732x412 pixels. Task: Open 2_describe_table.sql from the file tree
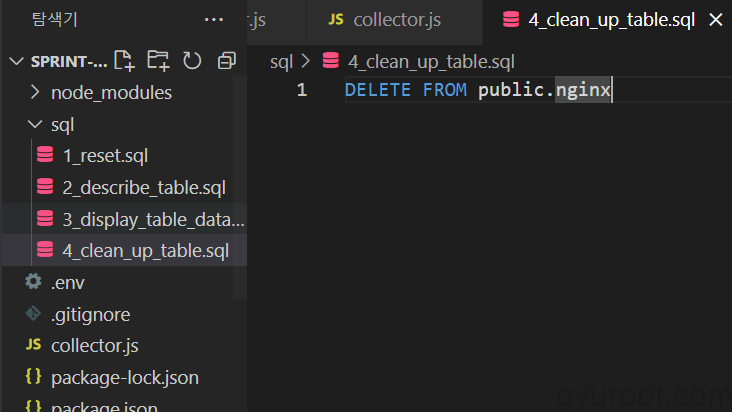click(143, 187)
